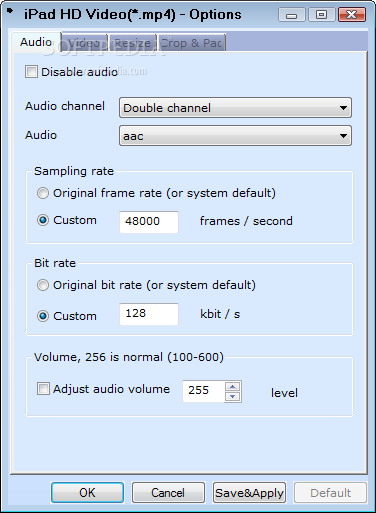Click the Default button
376x513 pixels.
click(x=330, y=492)
